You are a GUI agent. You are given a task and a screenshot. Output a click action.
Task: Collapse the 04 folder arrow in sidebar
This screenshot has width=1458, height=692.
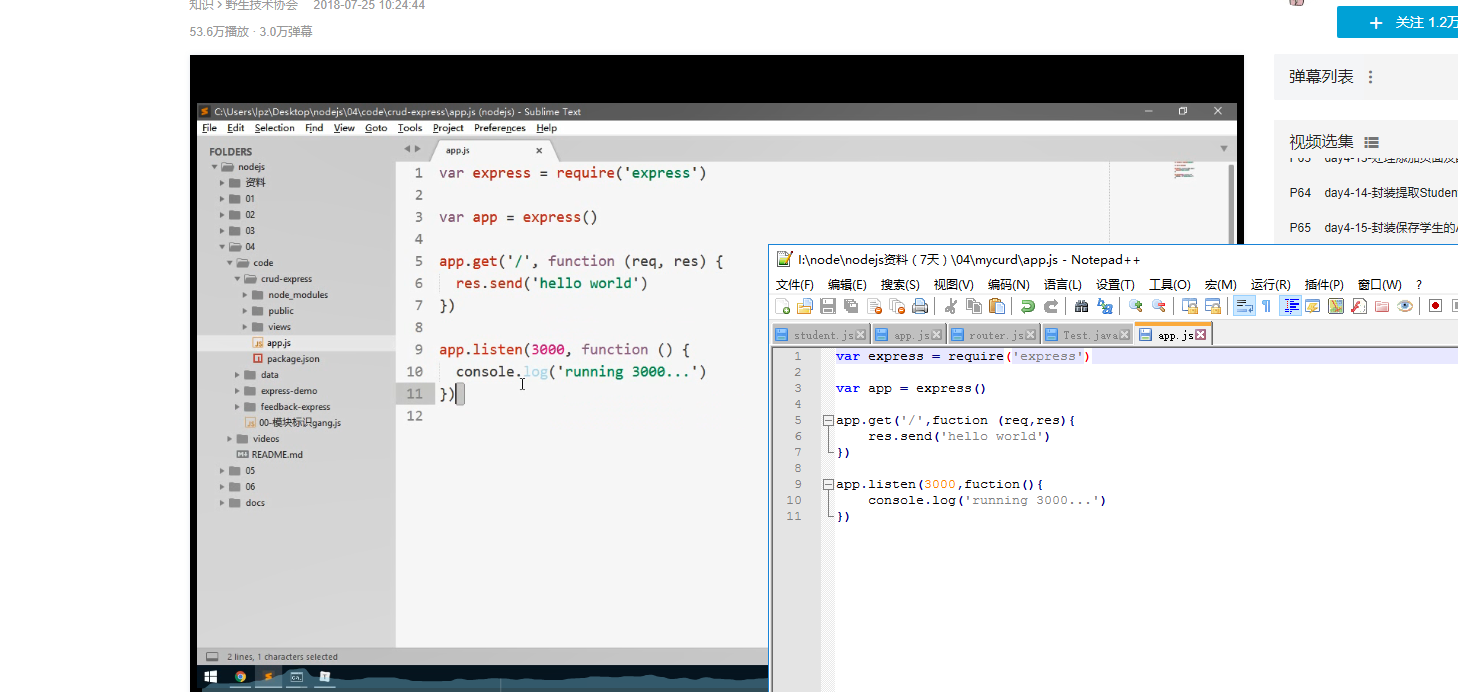222,247
